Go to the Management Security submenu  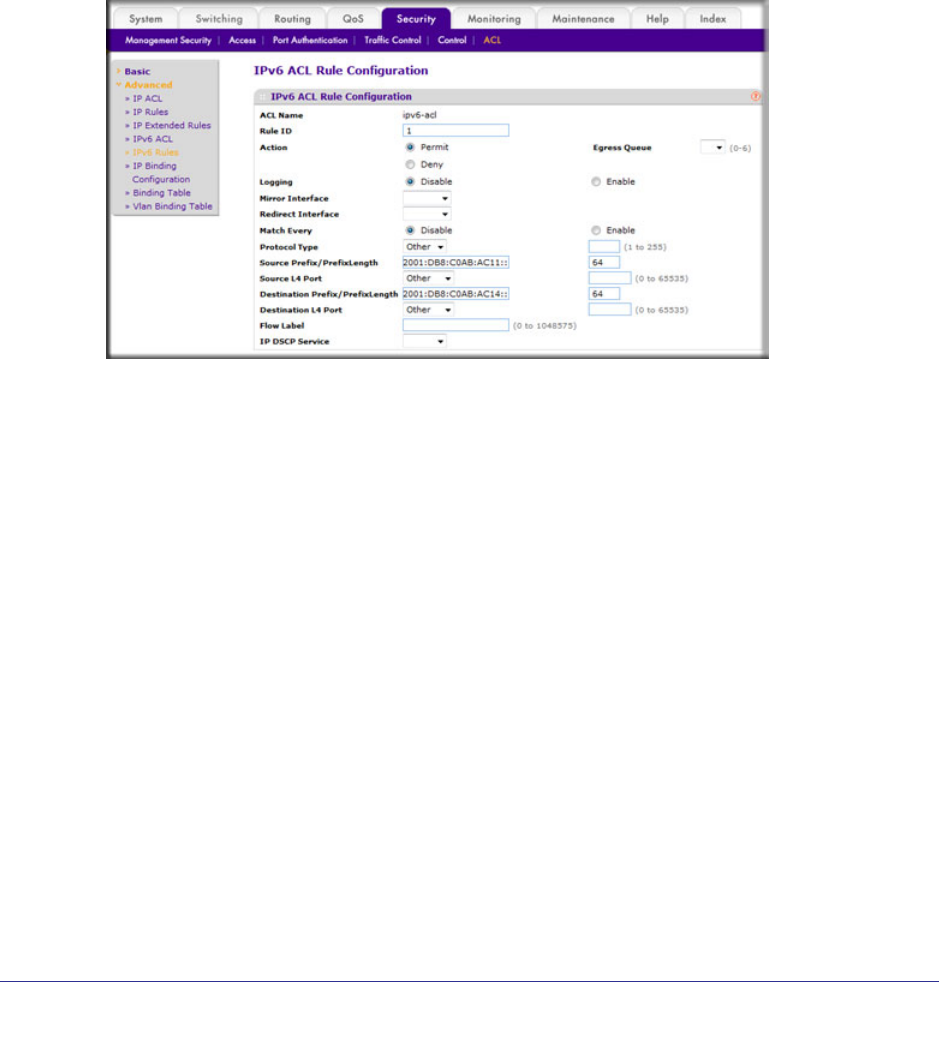tap(168, 40)
